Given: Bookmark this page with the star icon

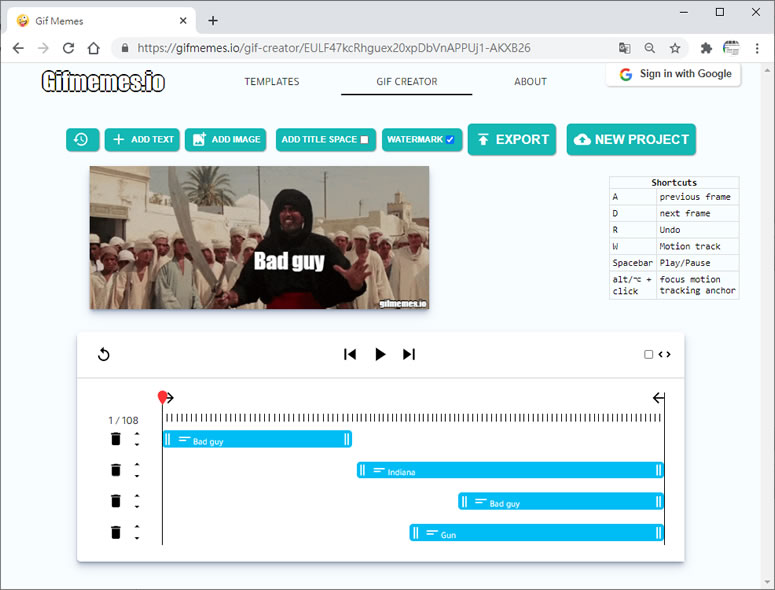Looking at the screenshot, I should 675,48.
